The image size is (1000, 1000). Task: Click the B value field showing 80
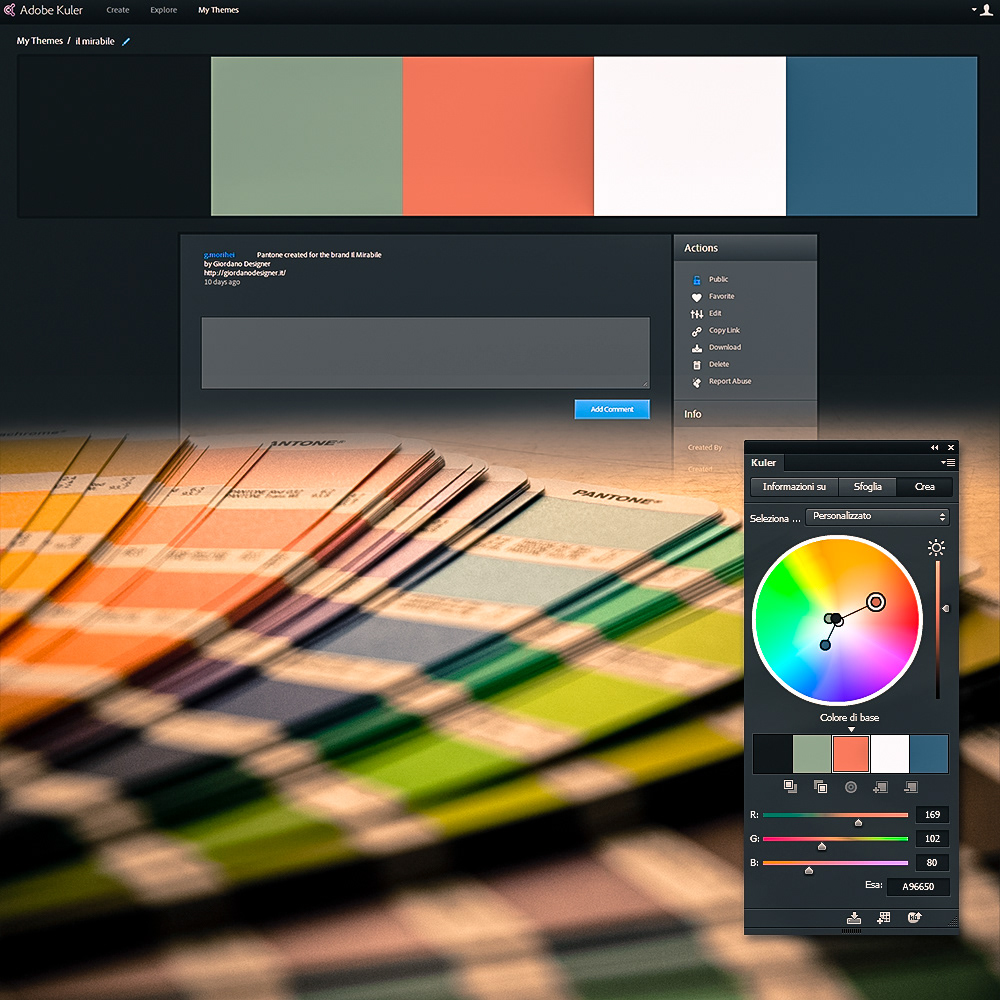[932, 863]
